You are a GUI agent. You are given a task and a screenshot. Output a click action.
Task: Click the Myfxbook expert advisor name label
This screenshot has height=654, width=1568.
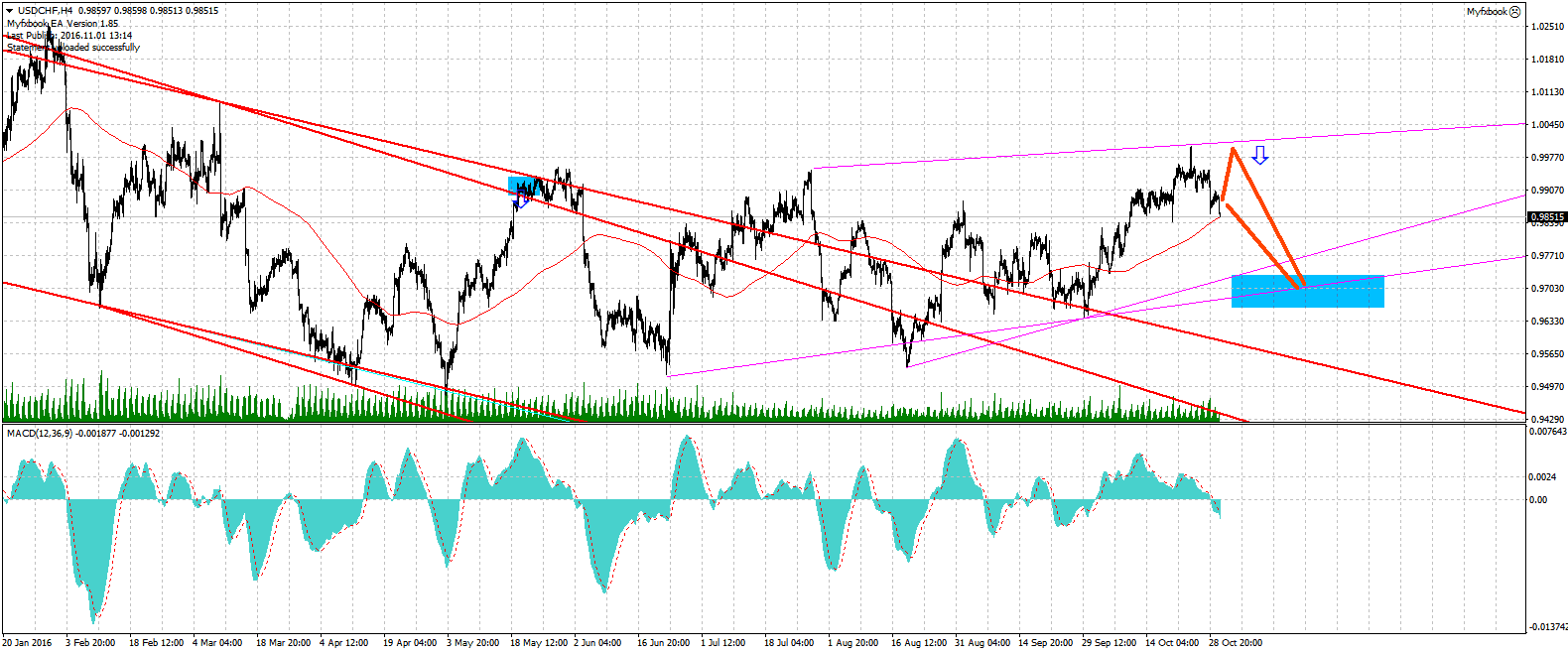(x=1487, y=12)
